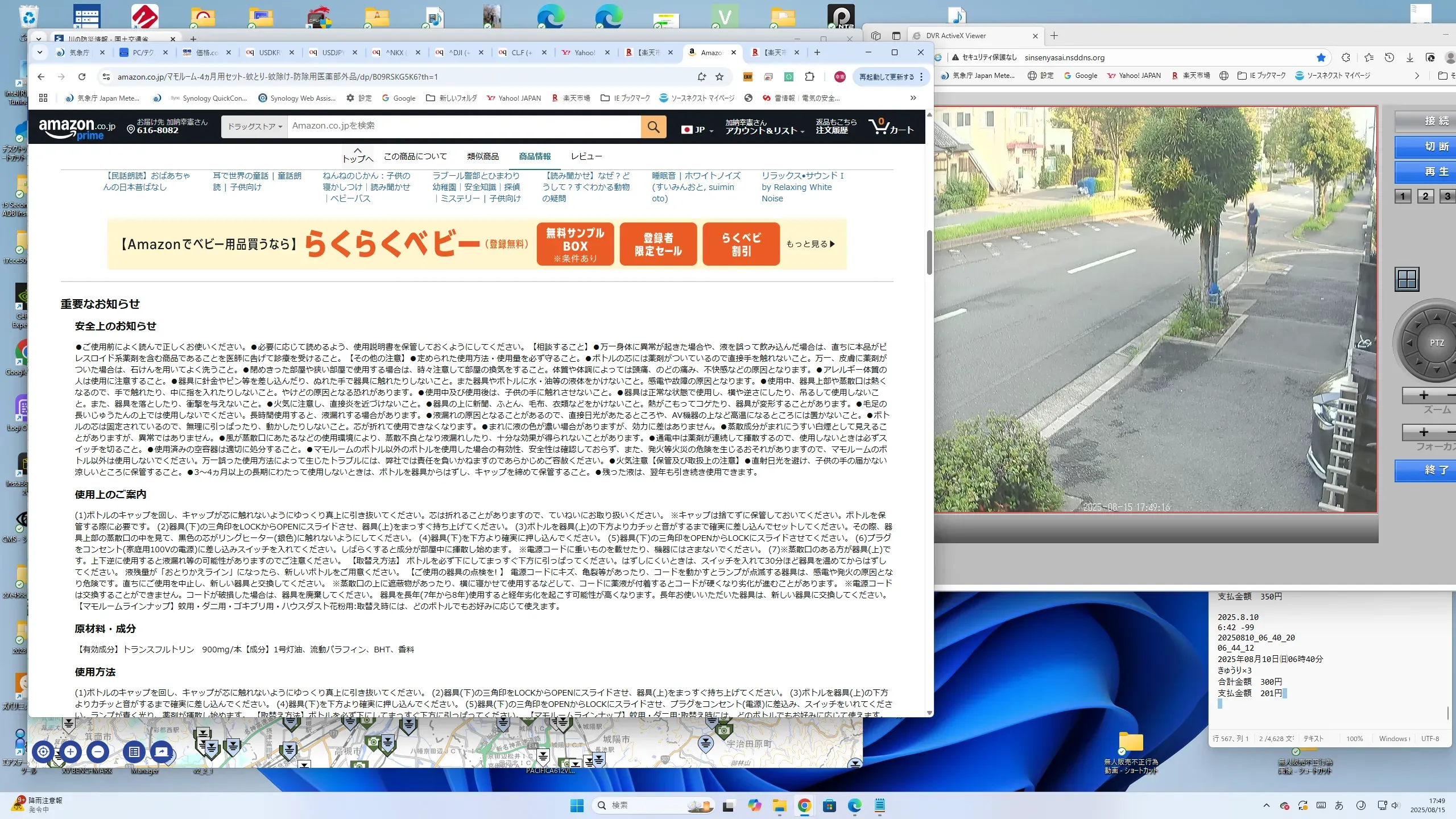Select camera channel 1 button
This screenshot has height=819, width=1456.
pos(1403,196)
